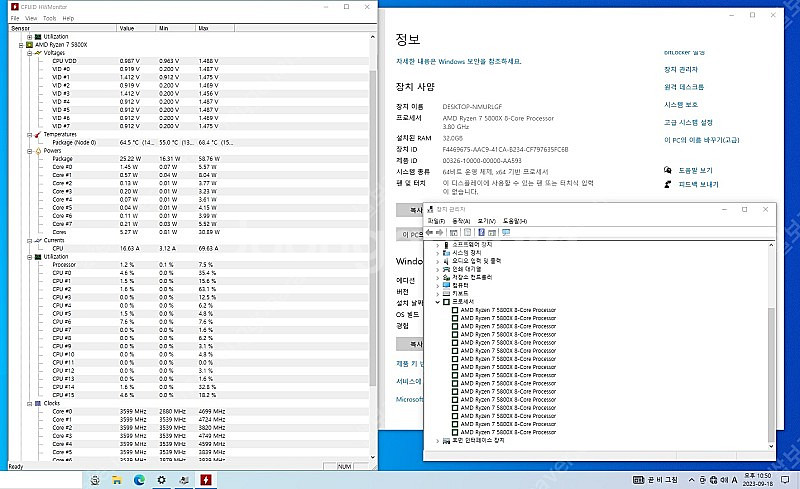Collapse the Voltages node in HWMonitor

point(30,53)
